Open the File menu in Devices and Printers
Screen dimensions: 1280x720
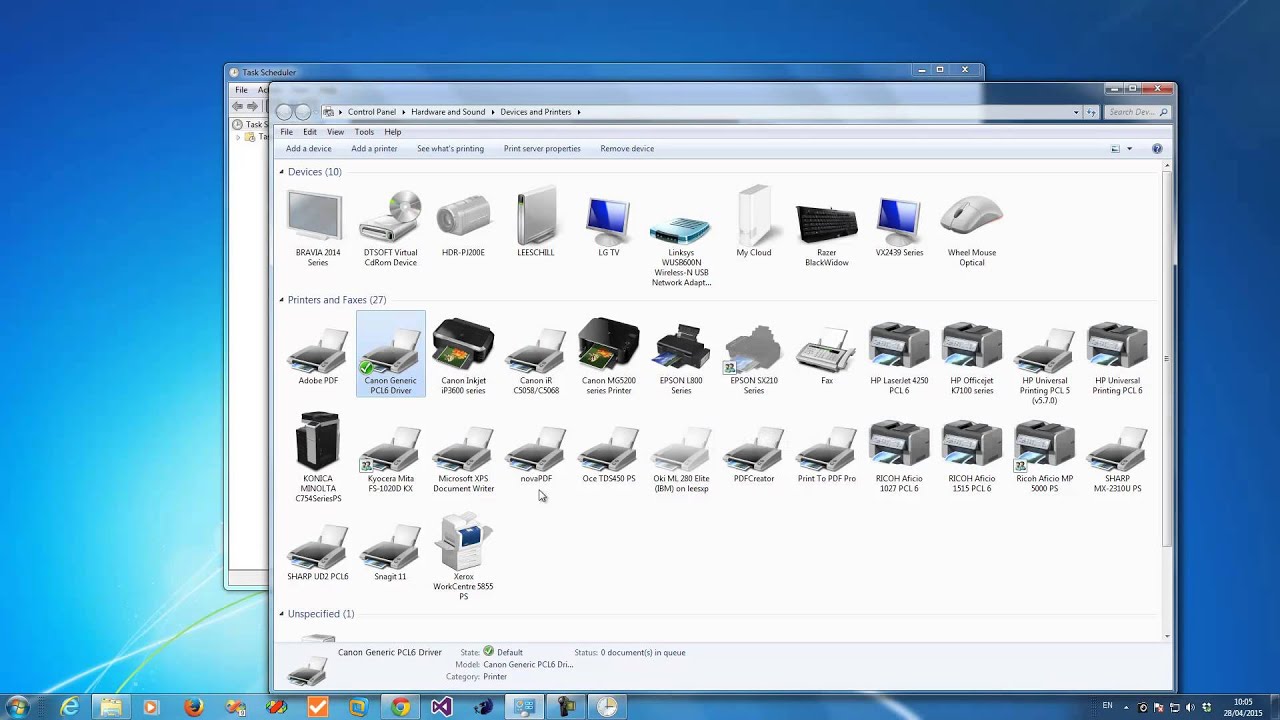286,132
